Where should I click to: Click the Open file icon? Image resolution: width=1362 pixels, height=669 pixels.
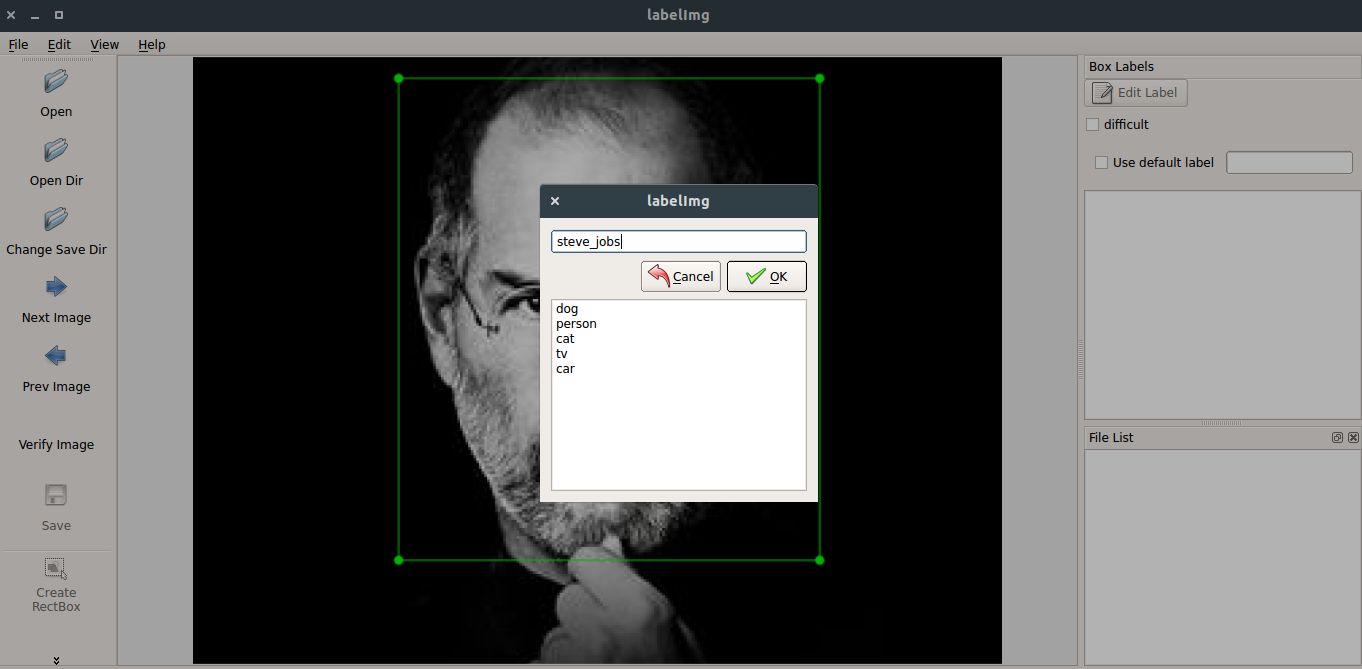point(56,81)
